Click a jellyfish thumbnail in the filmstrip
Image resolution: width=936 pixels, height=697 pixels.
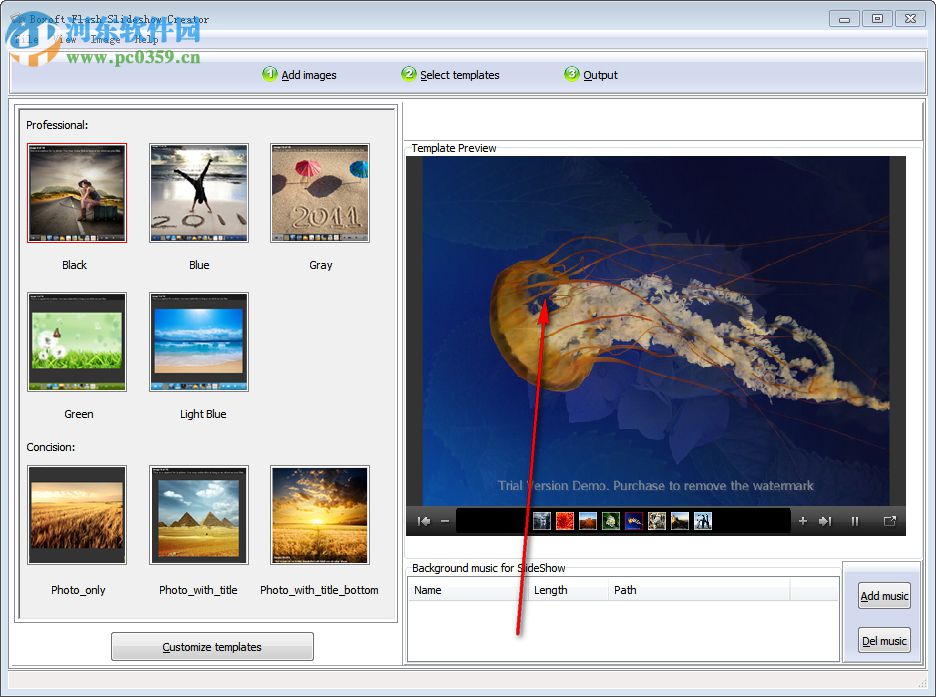(633, 520)
